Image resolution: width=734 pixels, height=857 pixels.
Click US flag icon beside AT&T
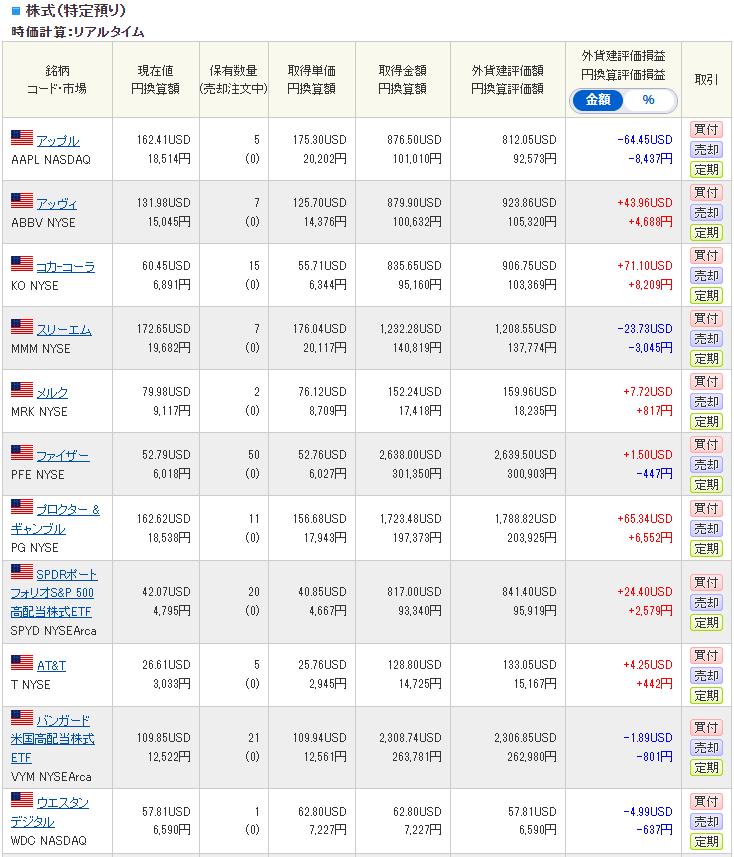[x=22, y=662]
